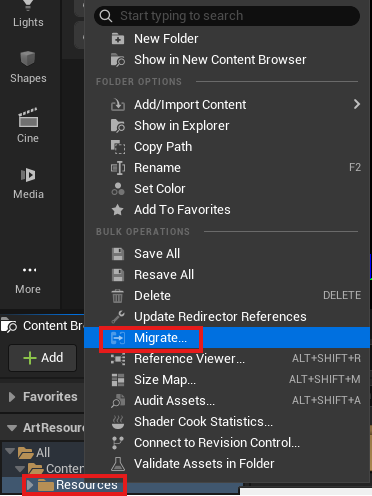This screenshot has width=372, height=496.
Task: Open the Media placement category
Action: click(x=28, y=183)
